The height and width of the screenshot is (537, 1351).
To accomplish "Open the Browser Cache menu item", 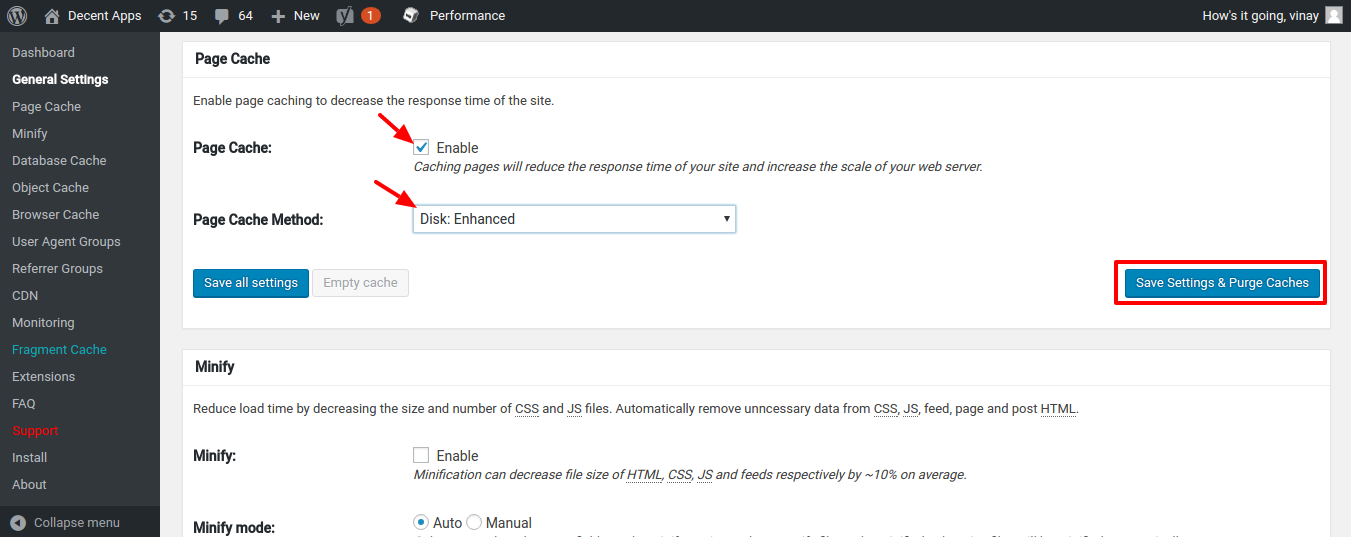I will pyautogui.click(x=55, y=214).
